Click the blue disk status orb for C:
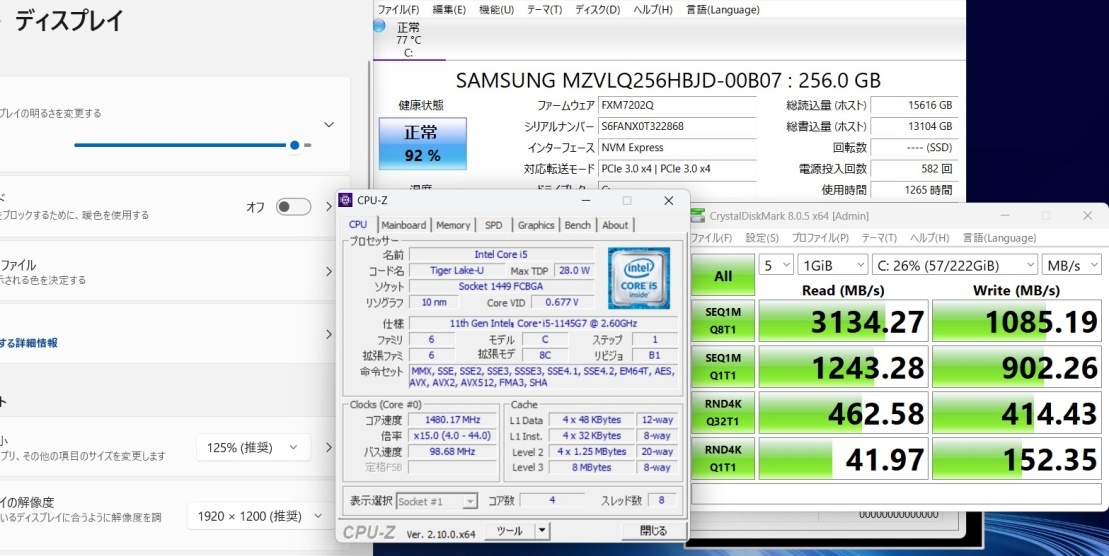The width and height of the screenshot is (1109, 556). [379, 26]
